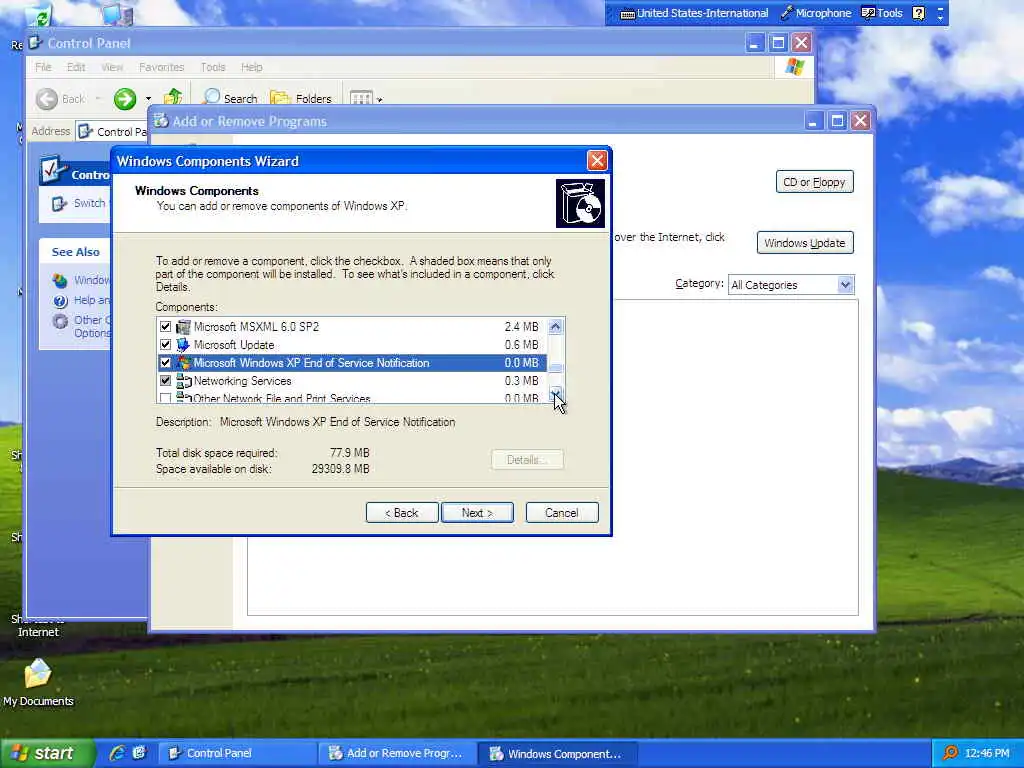The height and width of the screenshot is (768, 1024).
Task: Launch Internet Explorer from quick launch
Action: pos(118,753)
